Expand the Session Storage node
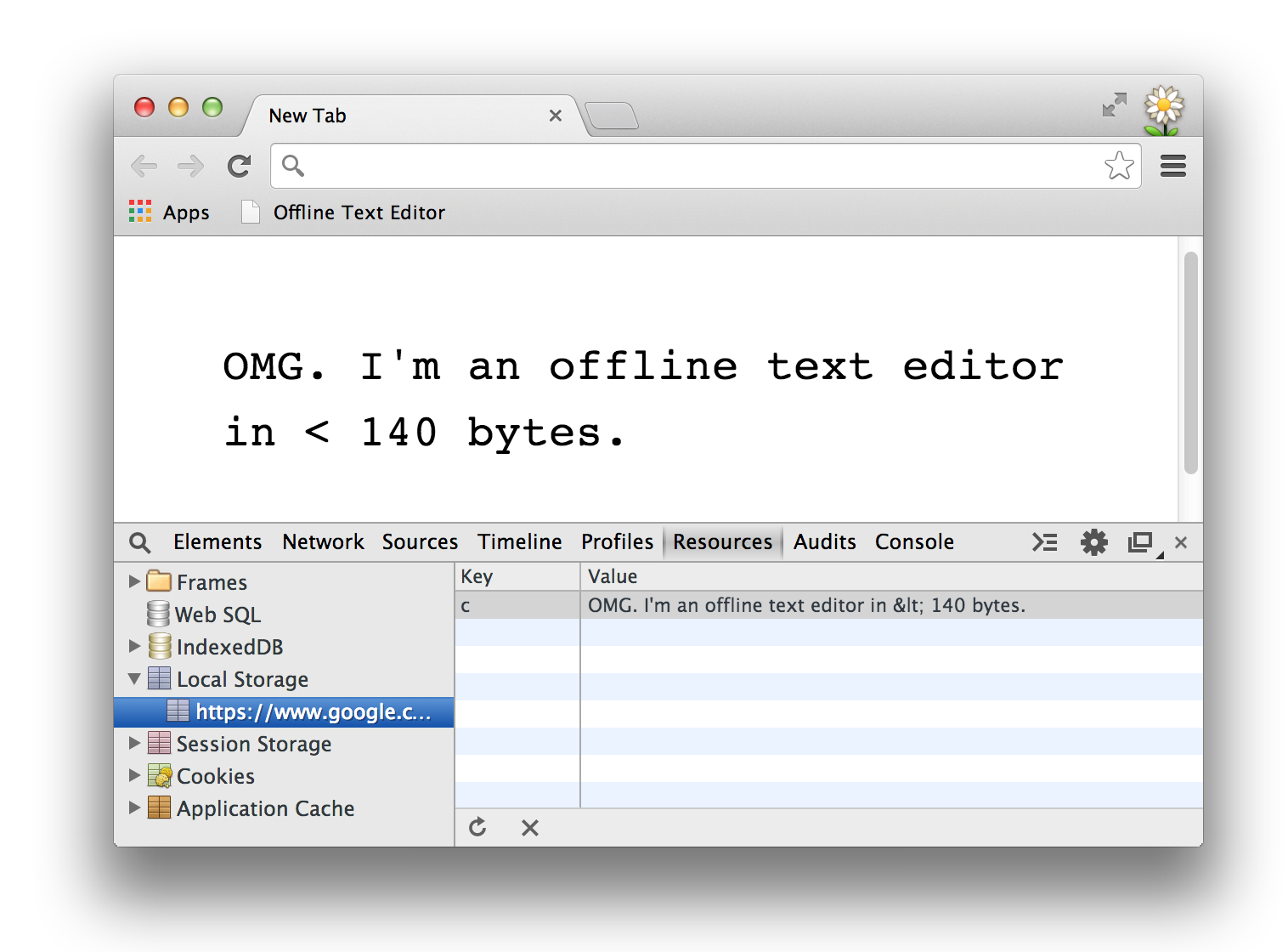Screen dimensions: 1288x952 click(x=134, y=743)
